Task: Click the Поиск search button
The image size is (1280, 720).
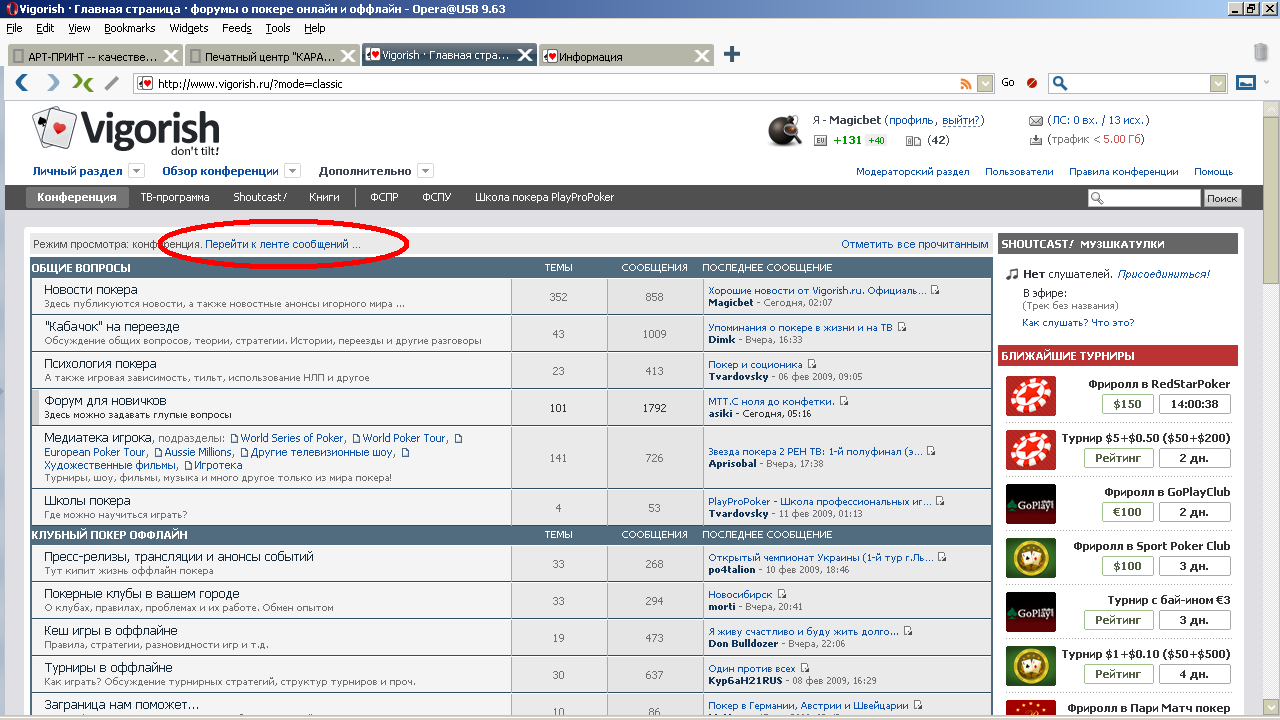Action: pyautogui.click(x=1222, y=198)
